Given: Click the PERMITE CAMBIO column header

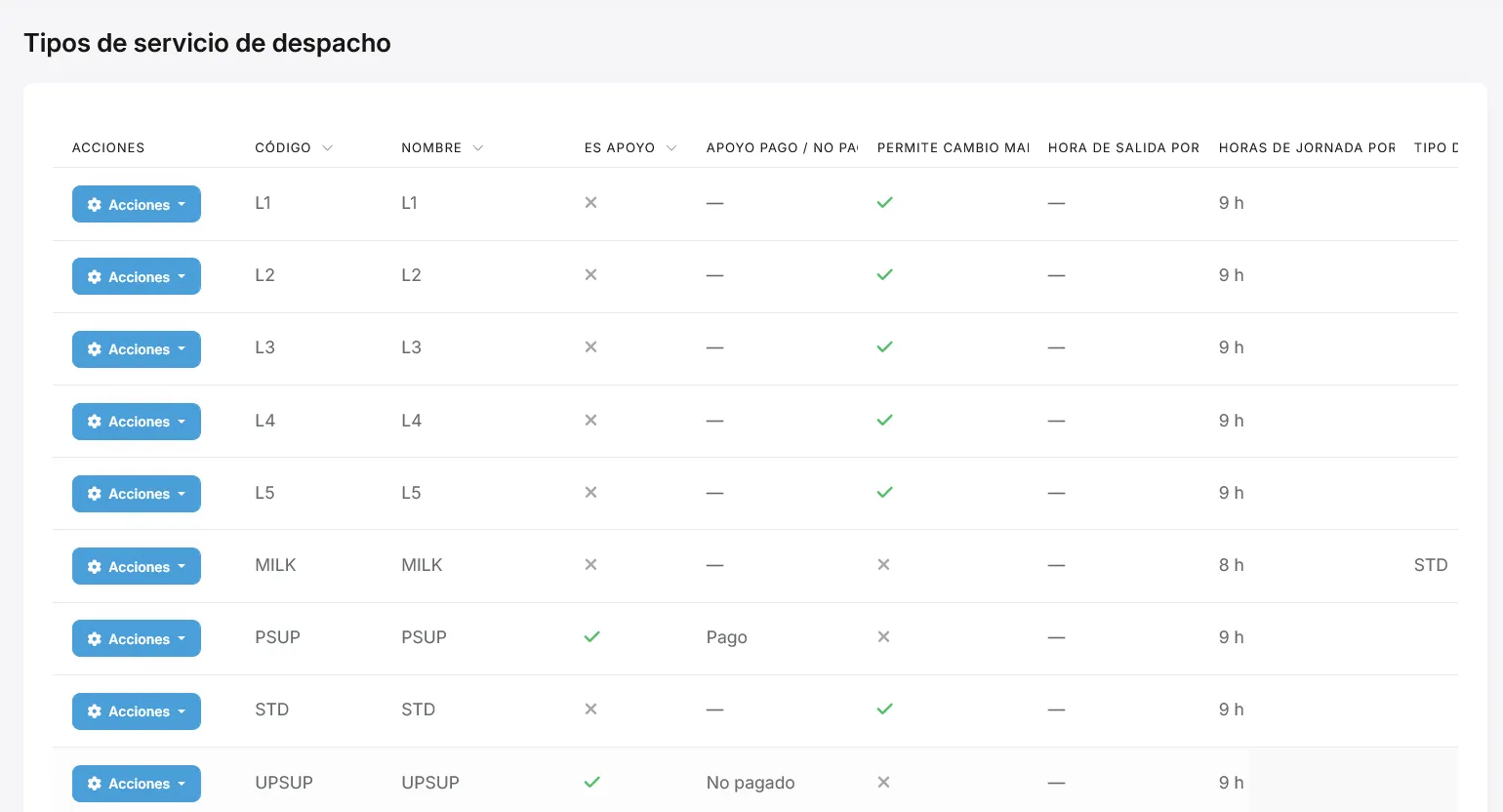Looking at the screenshot, I should coord(954,147).
